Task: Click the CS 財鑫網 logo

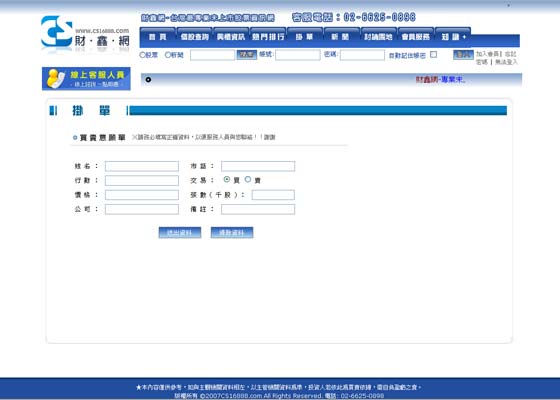Action: [85, 33]
